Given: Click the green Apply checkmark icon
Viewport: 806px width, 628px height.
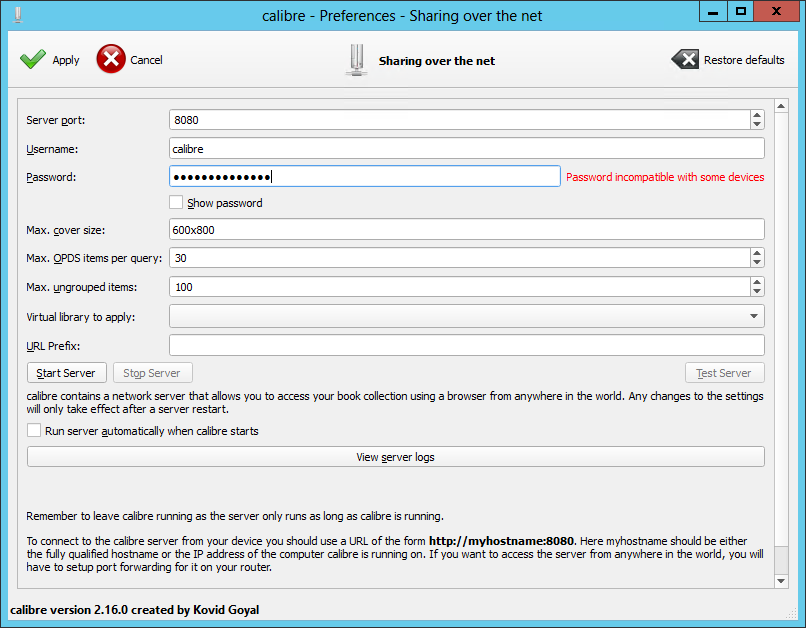Looking at the screenshot, I should (32, 60).
